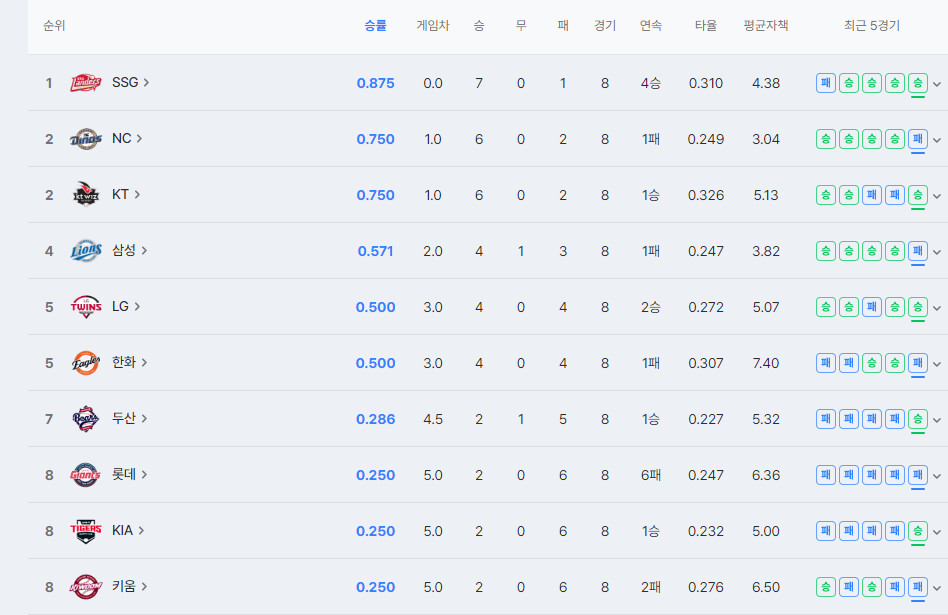Viewport: 948px width, 615px height.
Task: Click KIA's latest win result badge
Action: coord(918,531)
